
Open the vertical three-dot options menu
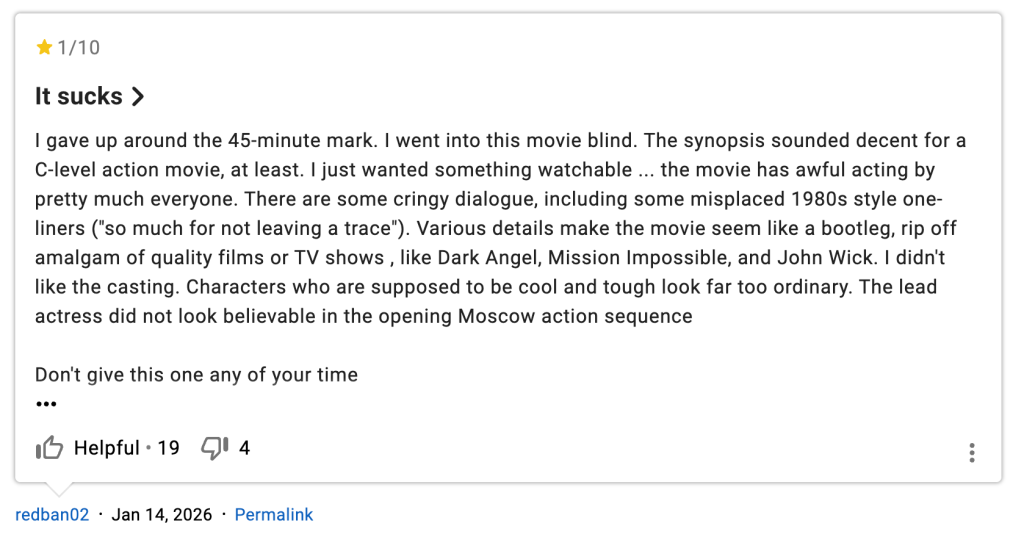click(971, 452)
